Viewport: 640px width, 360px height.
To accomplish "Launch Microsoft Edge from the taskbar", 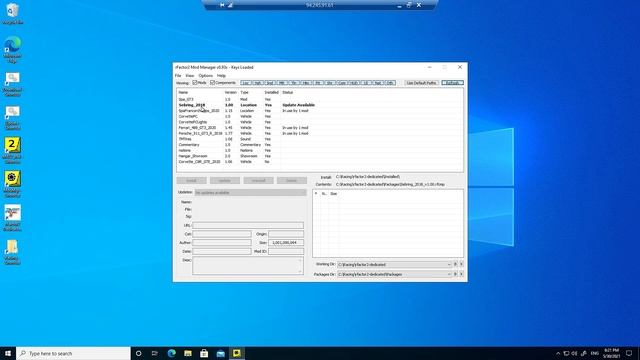I will point(171,353).
